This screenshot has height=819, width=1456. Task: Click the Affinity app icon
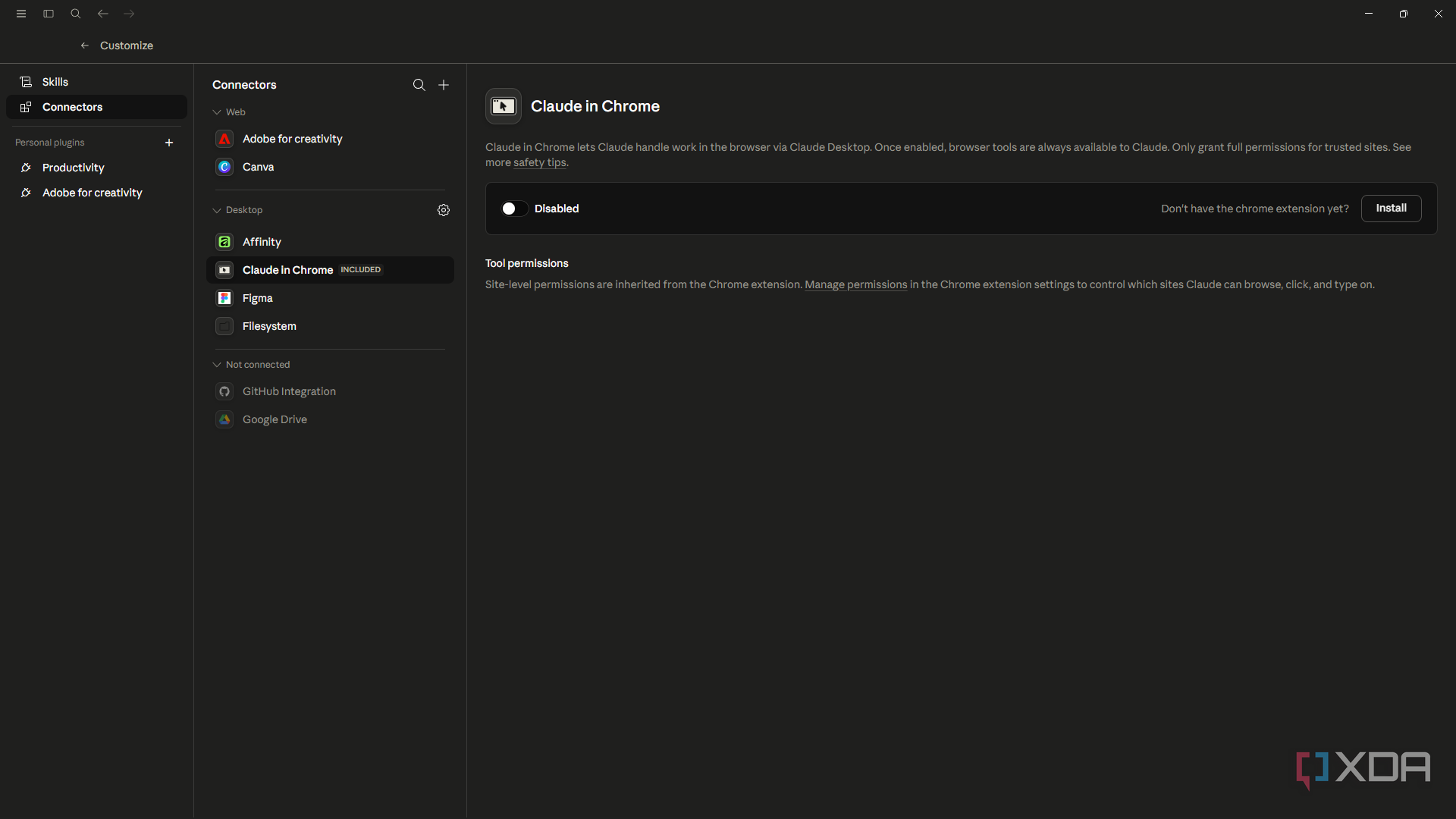pos(224,242)
